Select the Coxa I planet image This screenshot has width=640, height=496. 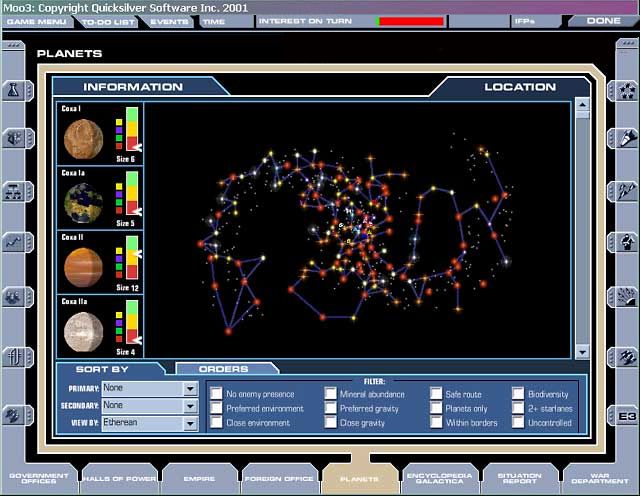(x=83, y=139)
